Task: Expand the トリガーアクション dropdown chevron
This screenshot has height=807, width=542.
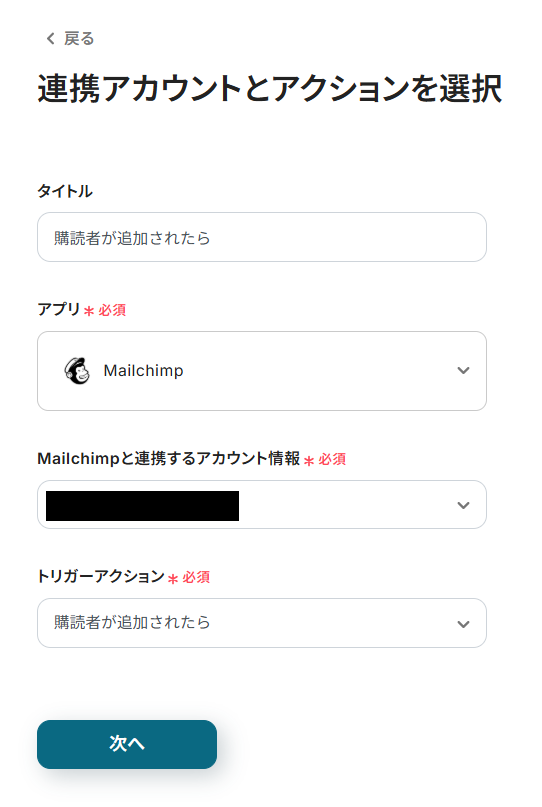Action: (x=463, y=624)
